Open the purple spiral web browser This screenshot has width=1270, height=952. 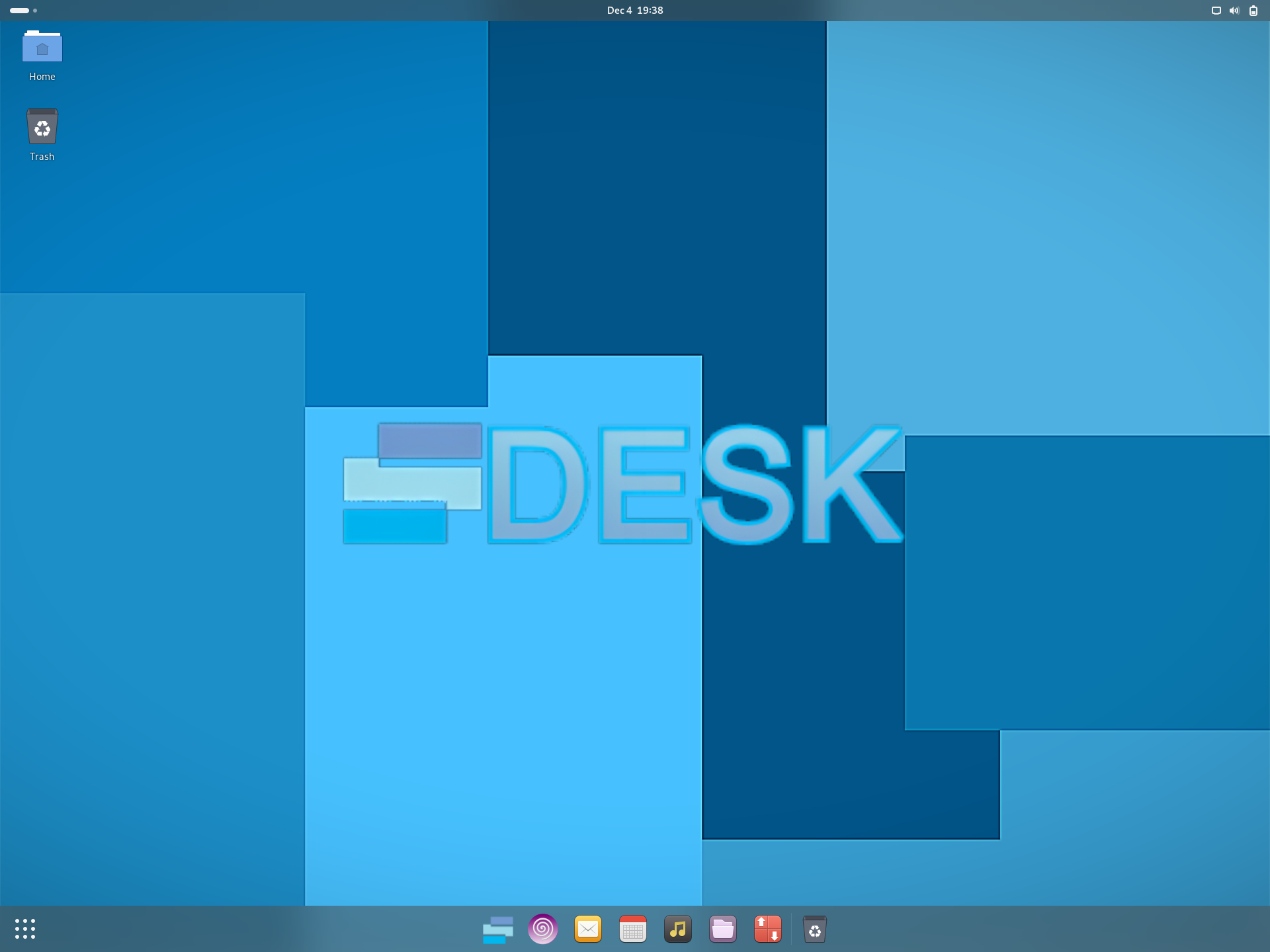[x=543, y=929]
